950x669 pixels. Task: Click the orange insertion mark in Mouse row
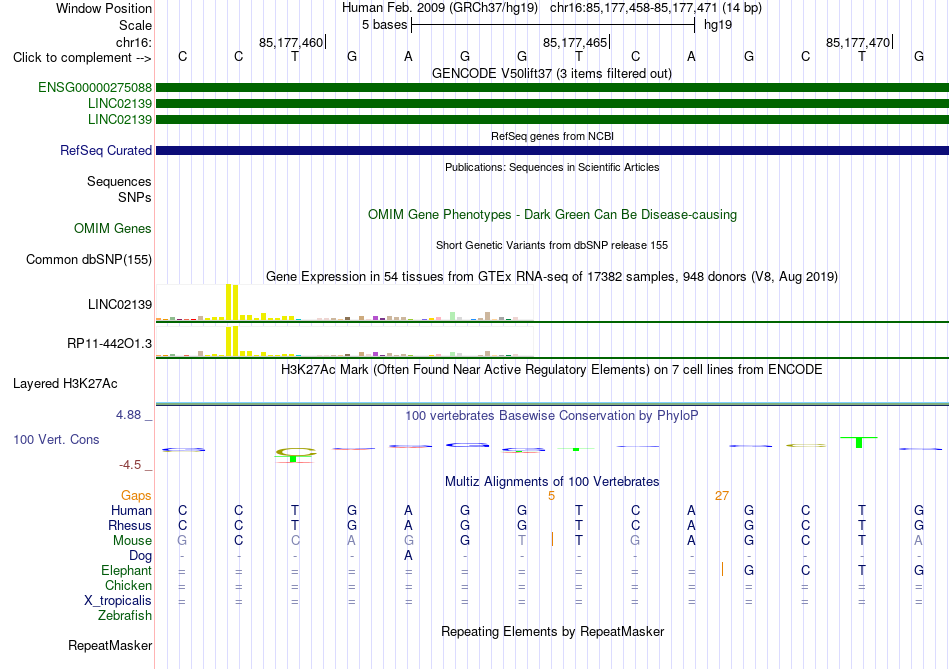pos(552,539)
